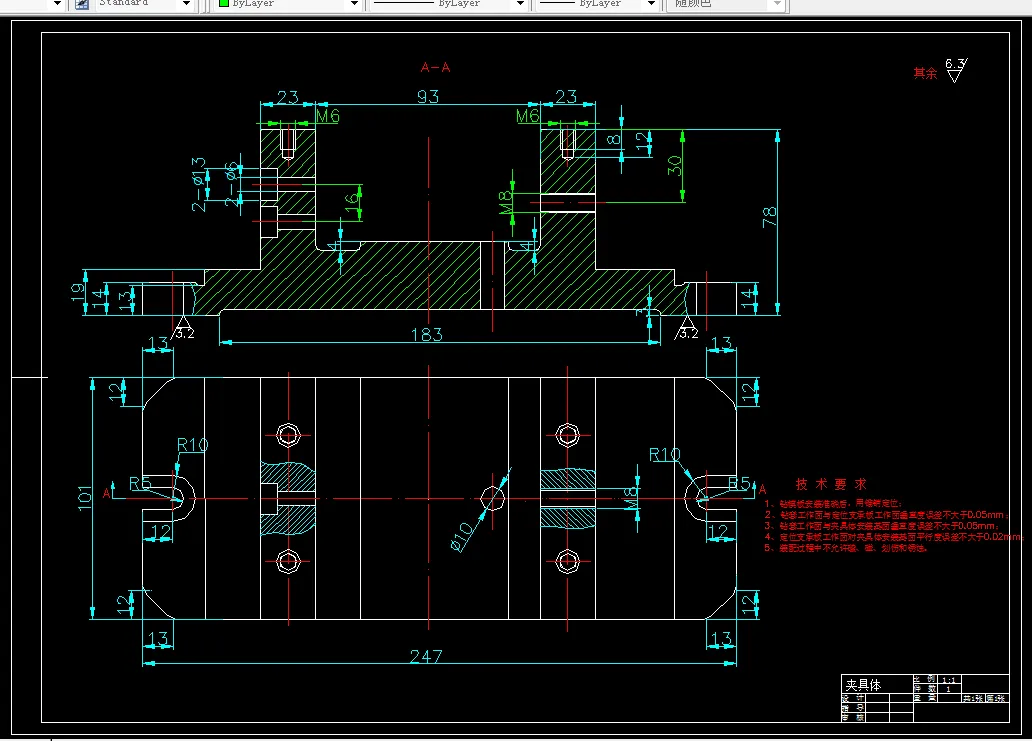Open the lineweight ByLayer dropdown arrow
Image resolution: width=1032 pixels, height=741 pixels.
651,4
